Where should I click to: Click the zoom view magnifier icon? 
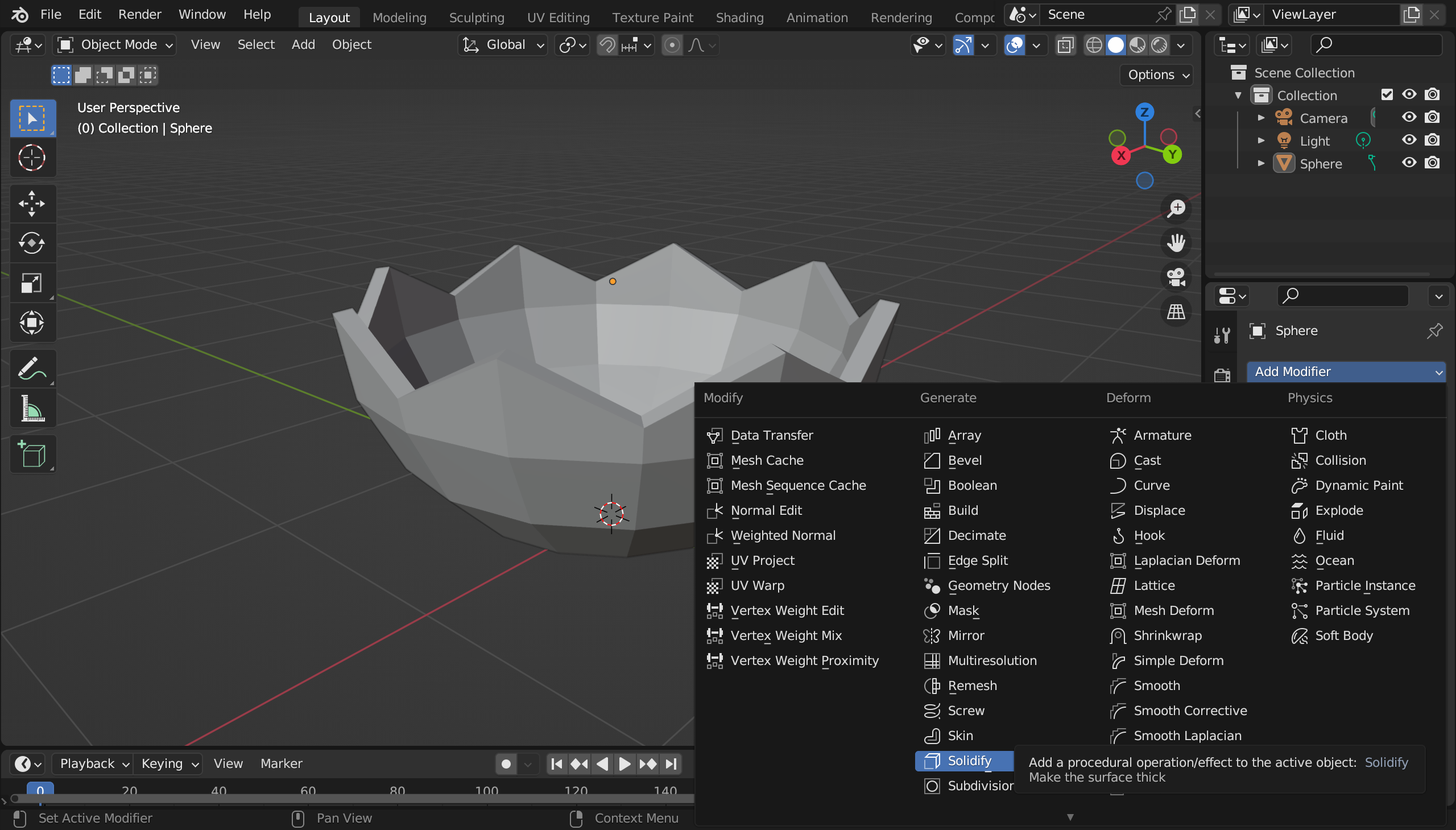click(1176, 209)
